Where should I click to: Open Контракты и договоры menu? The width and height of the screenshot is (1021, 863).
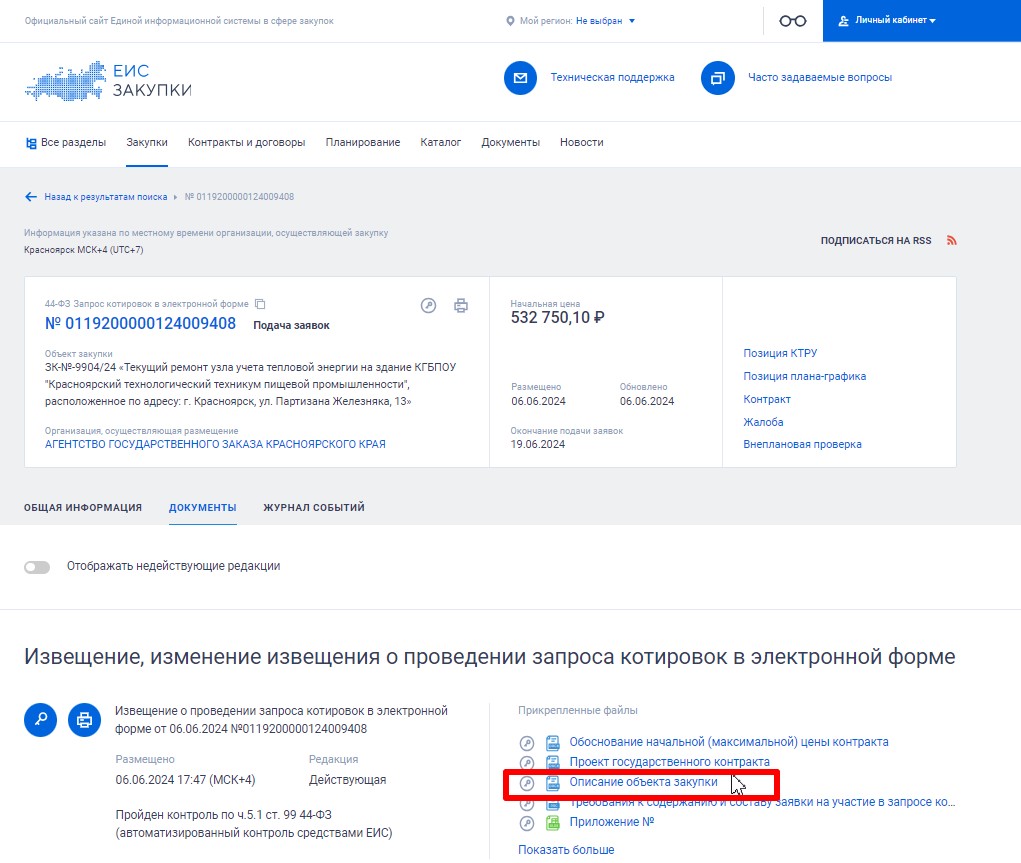point(246,142)
